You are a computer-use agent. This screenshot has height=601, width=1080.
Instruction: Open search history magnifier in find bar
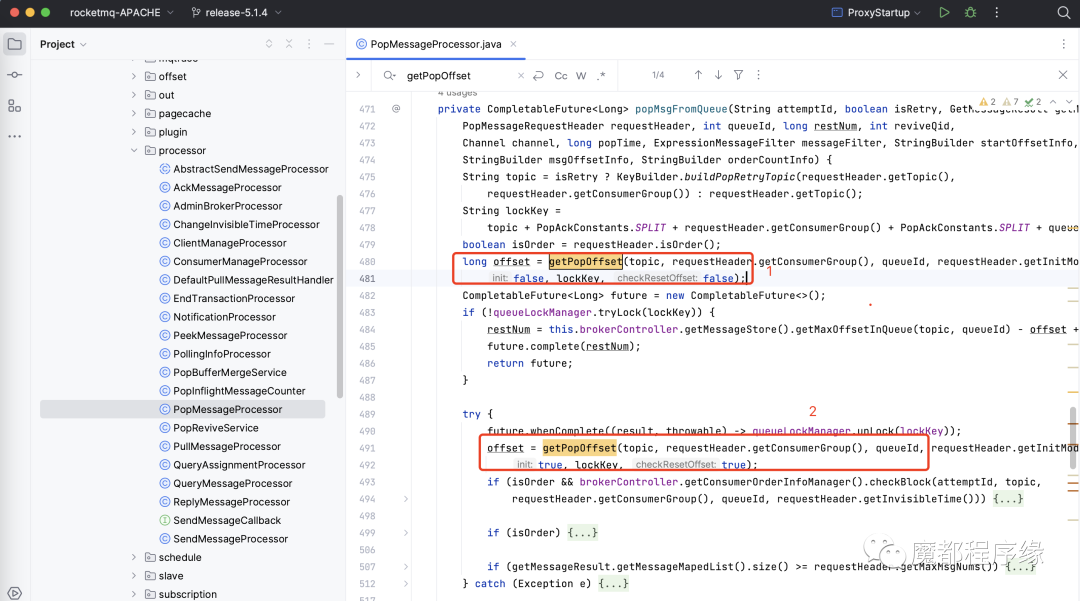coord(390,76)
